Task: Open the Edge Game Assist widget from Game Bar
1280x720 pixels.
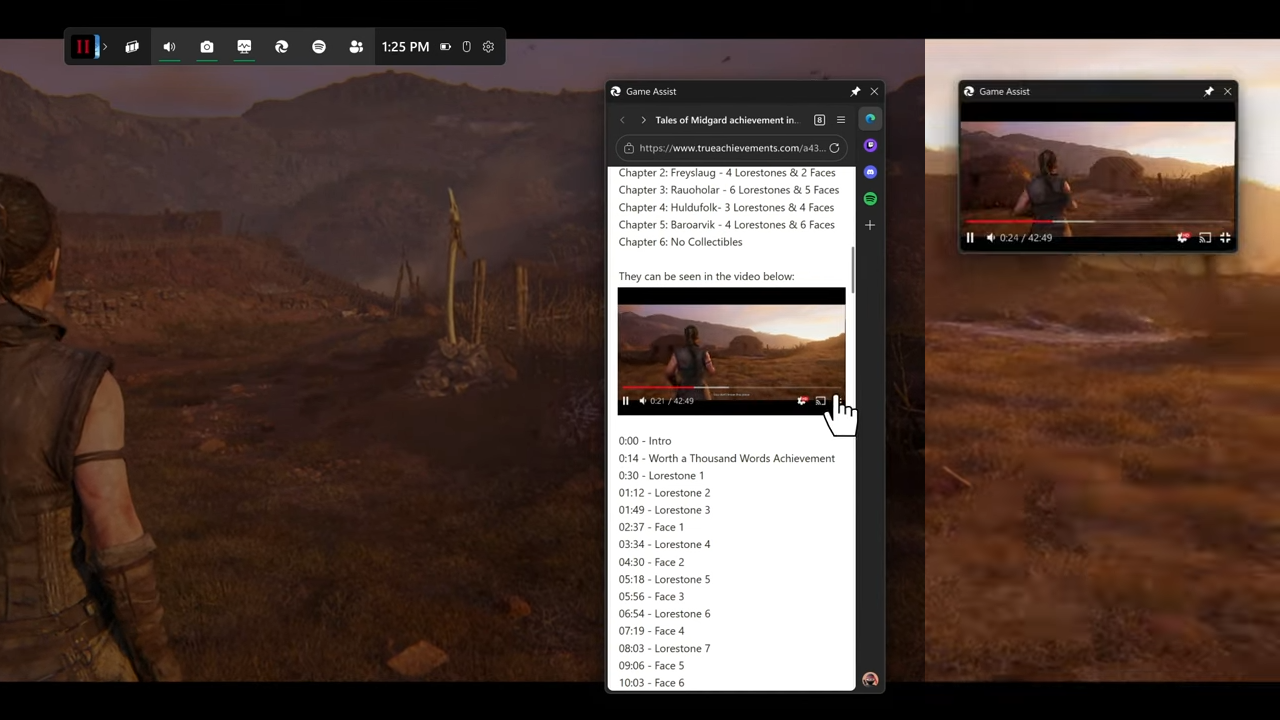Action: [281, 47]
